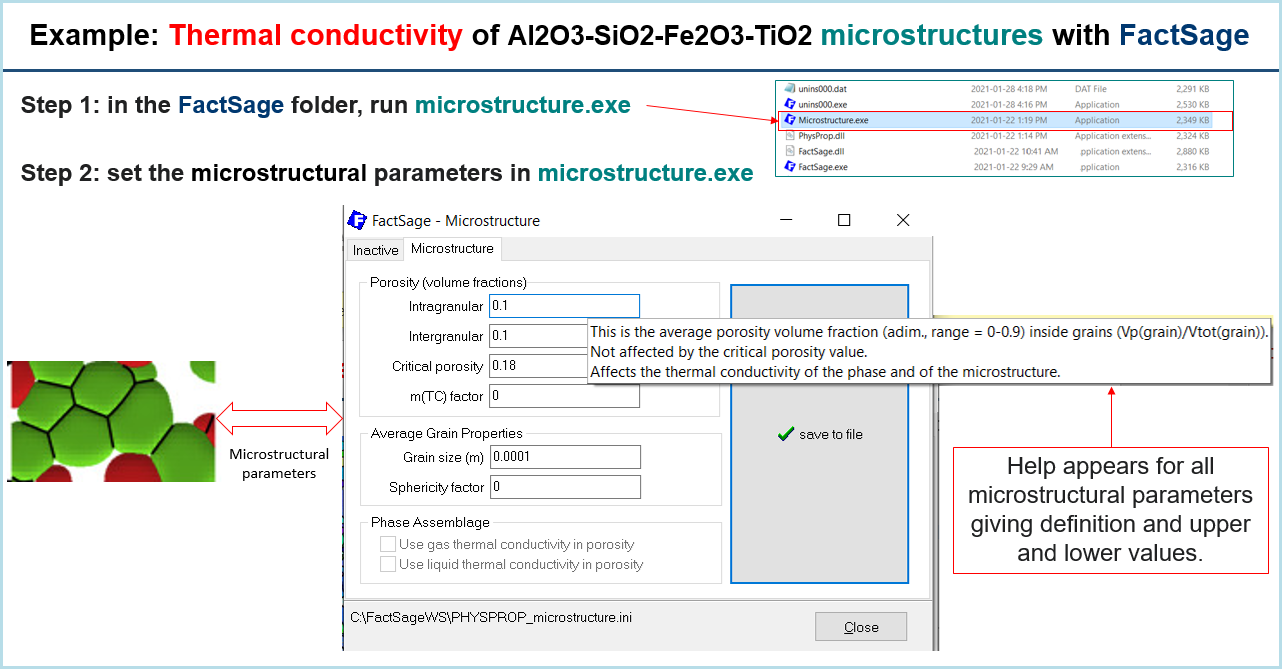Viewport: 1282px width, 669px height.
Task: Click the FactSage - Microstructure window title
Action: [x=456, y=220]
